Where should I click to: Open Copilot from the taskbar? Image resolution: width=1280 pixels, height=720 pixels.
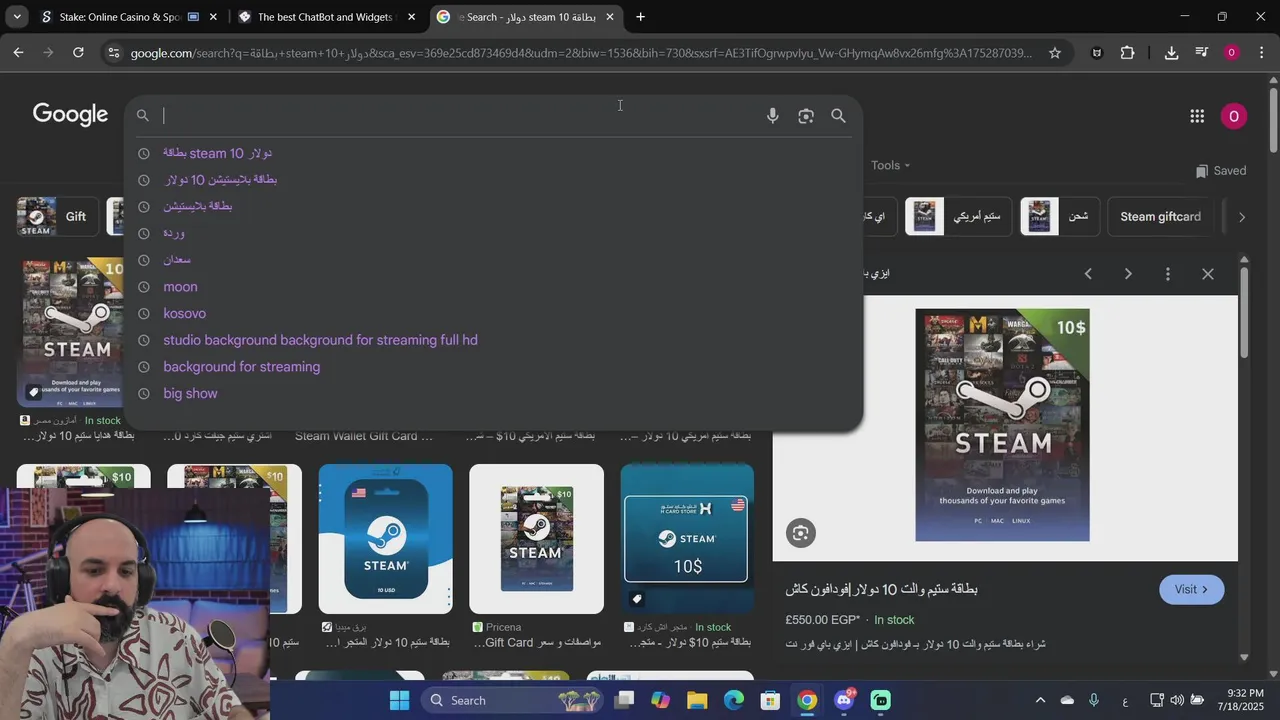pos(660,700)
